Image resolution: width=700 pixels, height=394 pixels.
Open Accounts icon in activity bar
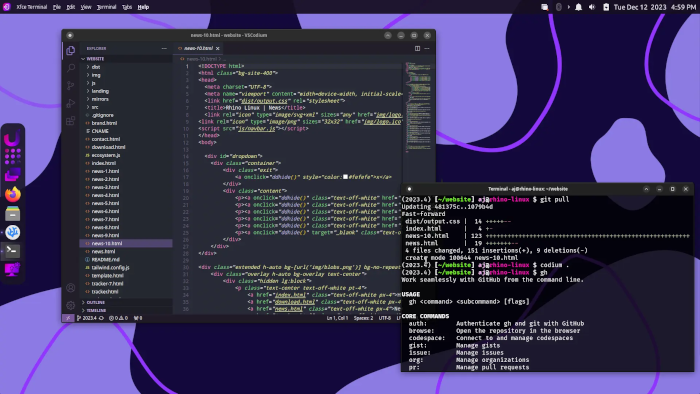click(x=71, y=288)
